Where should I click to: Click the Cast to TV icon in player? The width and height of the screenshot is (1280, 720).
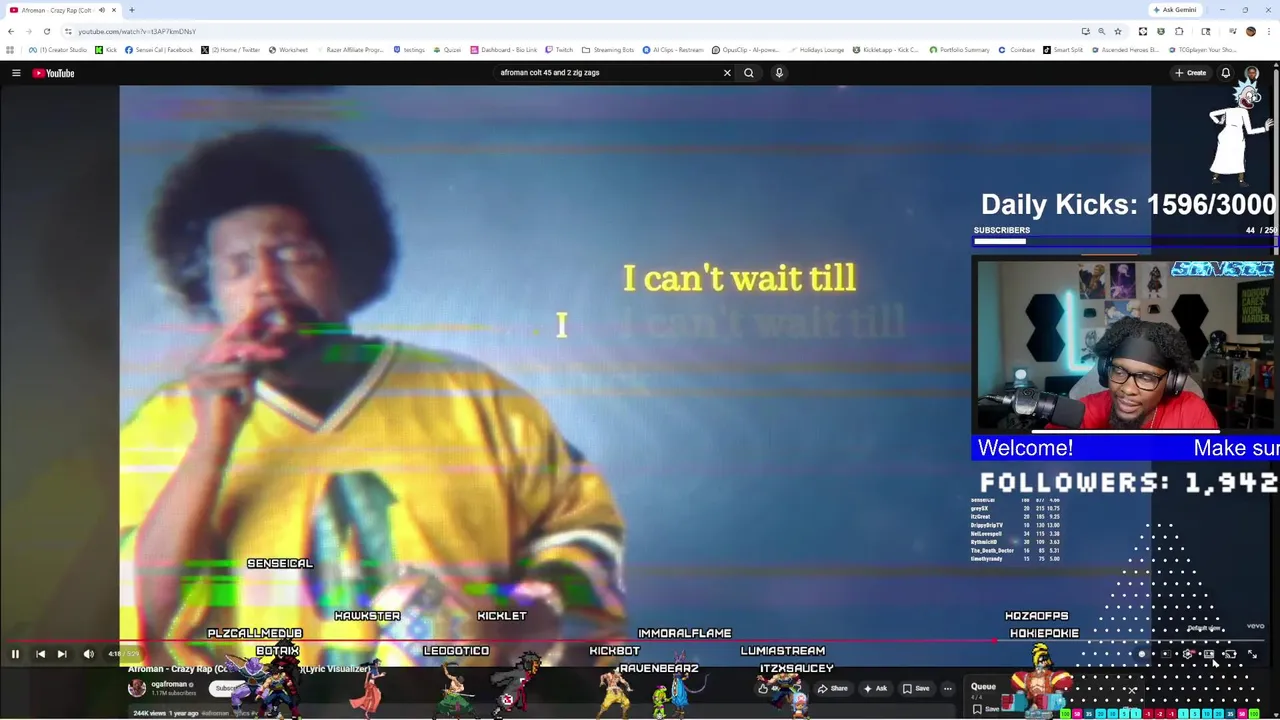(1231, 654)
